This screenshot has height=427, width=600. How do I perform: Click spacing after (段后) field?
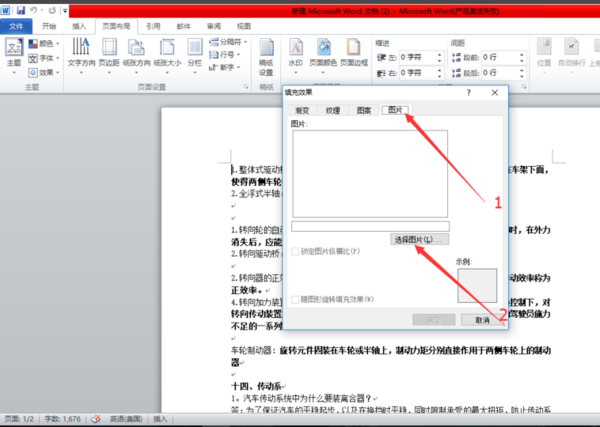pyautogui.click(x=500, y=73)
